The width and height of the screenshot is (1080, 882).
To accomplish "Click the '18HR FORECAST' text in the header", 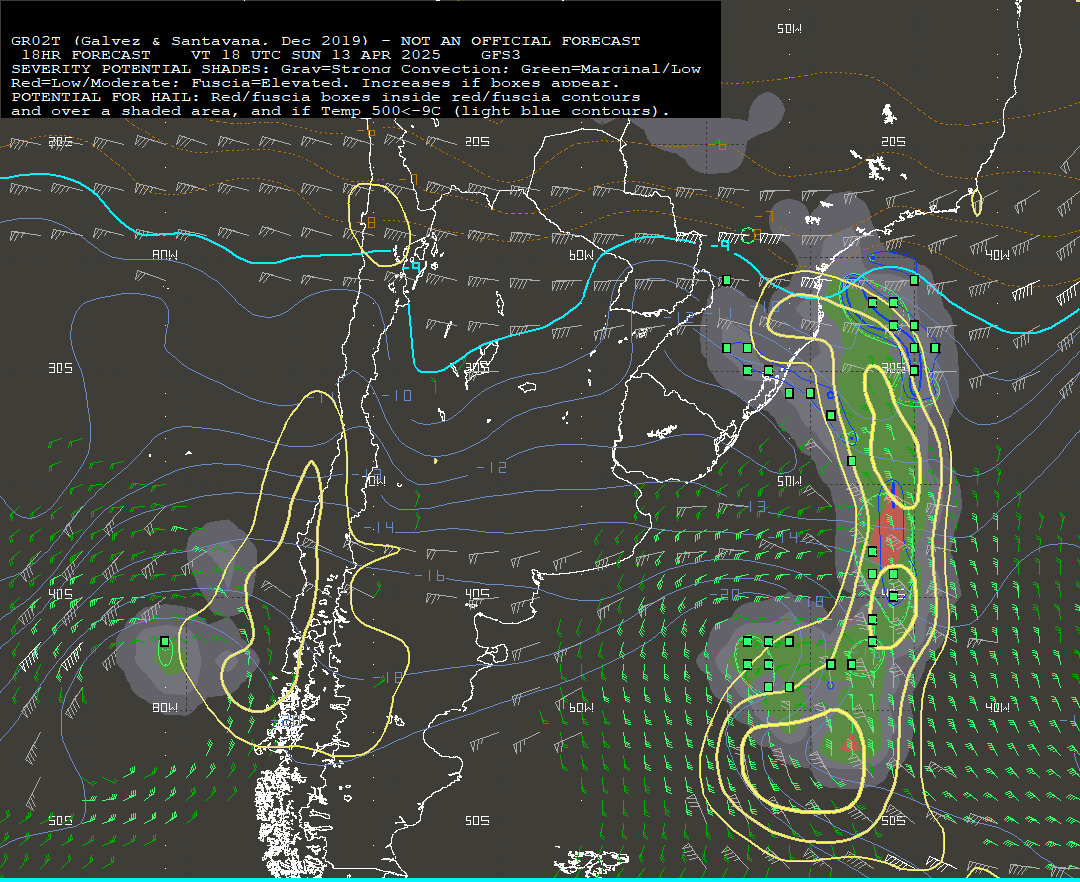I will pyautogui.click(x=86, y=54).
